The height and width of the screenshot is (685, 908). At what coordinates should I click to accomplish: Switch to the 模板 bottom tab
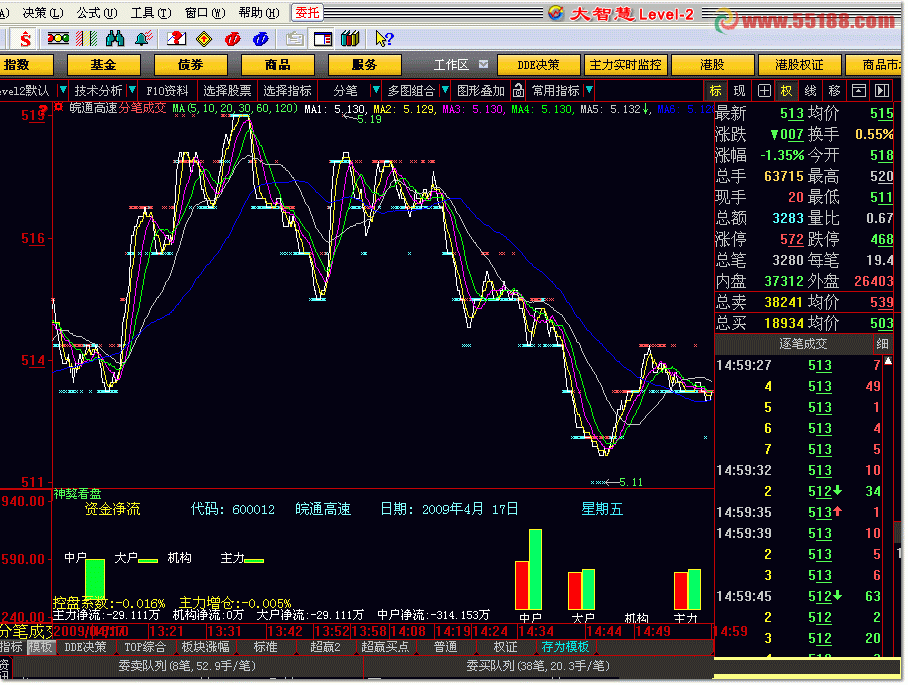(x=41, y=647)
